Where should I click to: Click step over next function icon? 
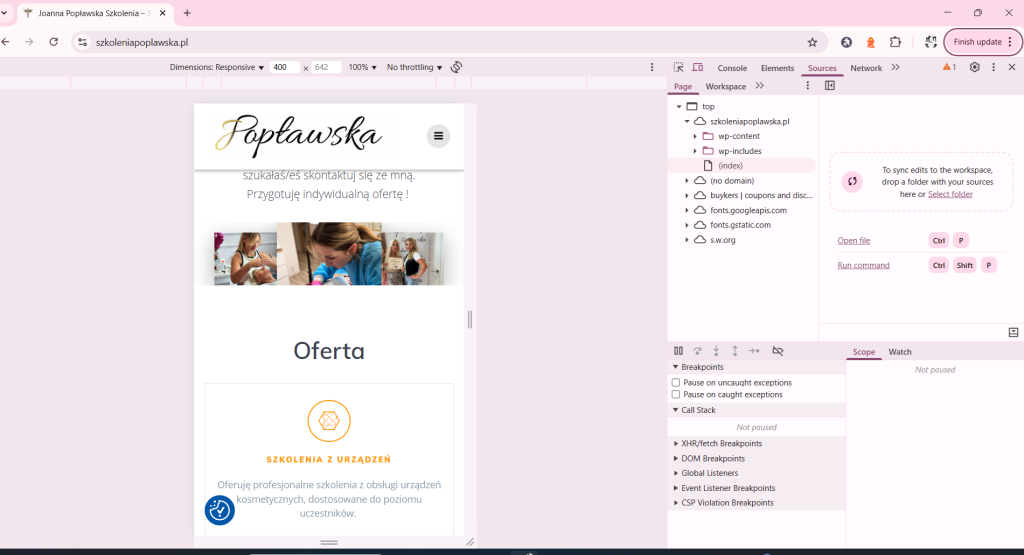[x=697, y=351]
